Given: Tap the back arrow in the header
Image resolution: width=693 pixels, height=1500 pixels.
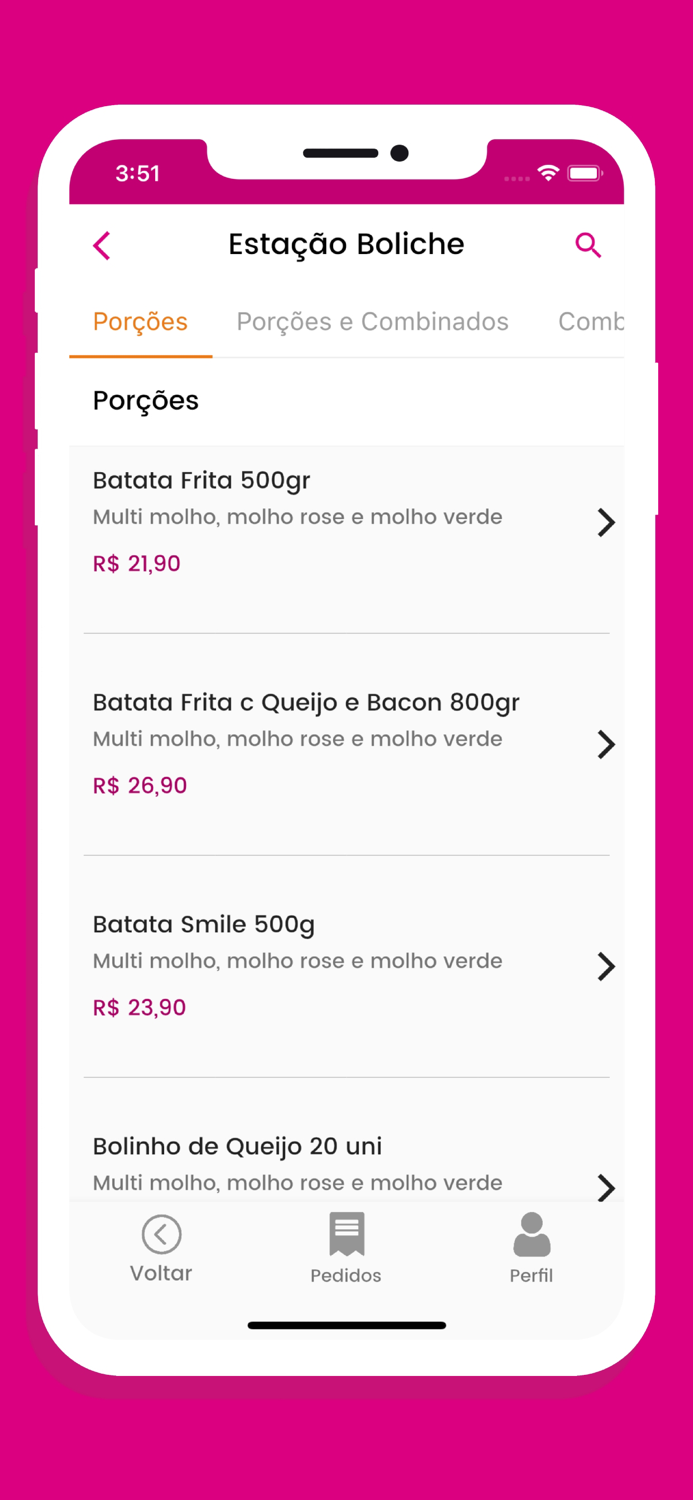Looking at the screenshot, I should [x=101, y=245].
